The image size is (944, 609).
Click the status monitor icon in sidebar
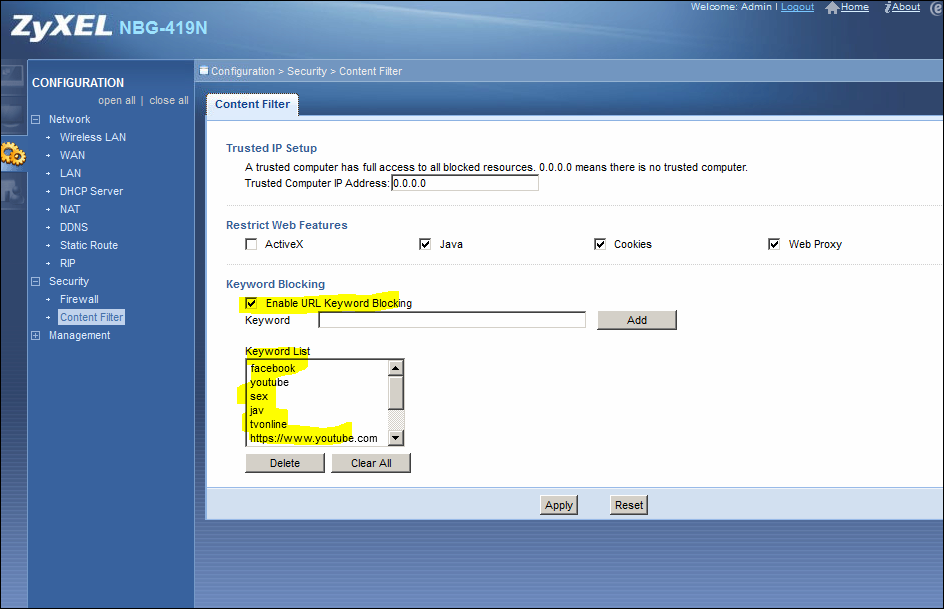pos(13,78)
